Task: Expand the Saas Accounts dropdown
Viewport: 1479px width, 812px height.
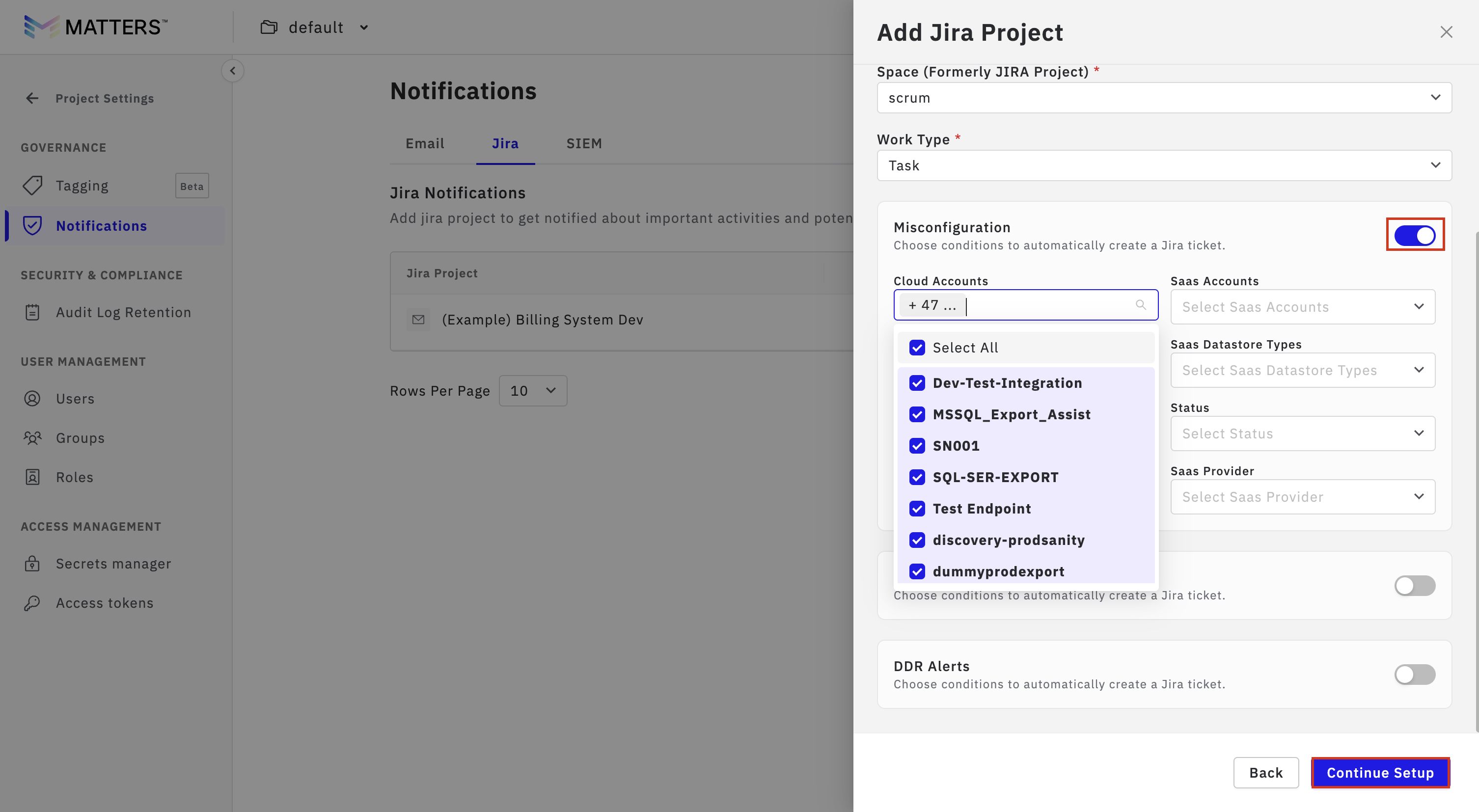Action: click(1302, 307)
